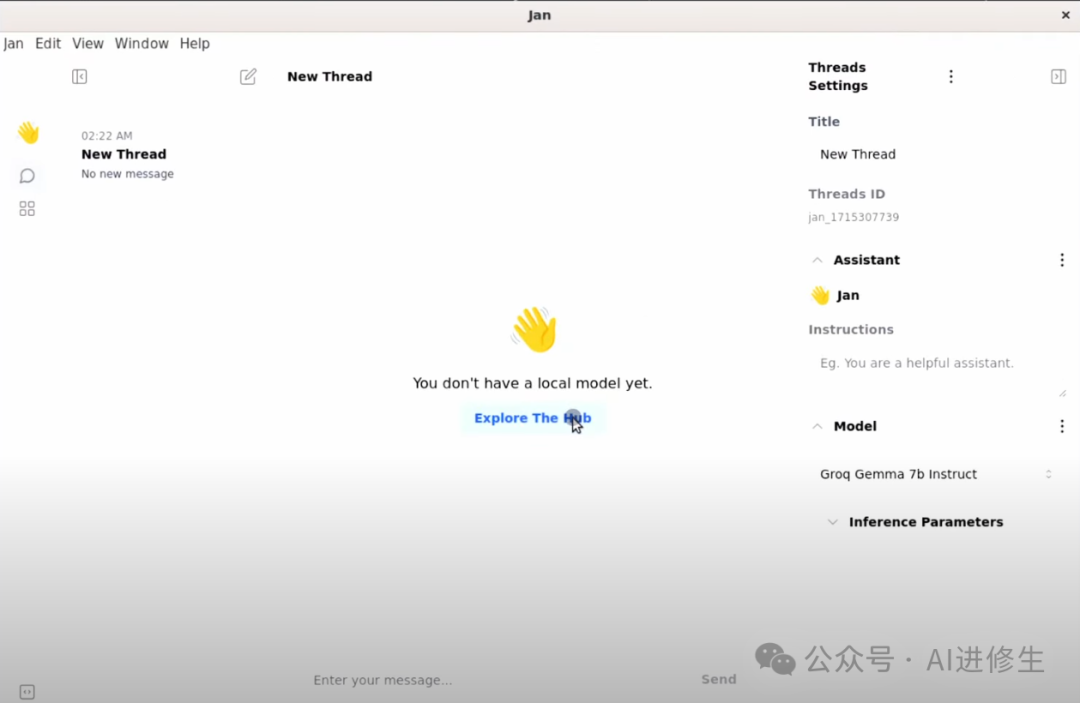Collapse the Model section chevron
This screenshot has width=1080, height=703.
tap(817, 427)
